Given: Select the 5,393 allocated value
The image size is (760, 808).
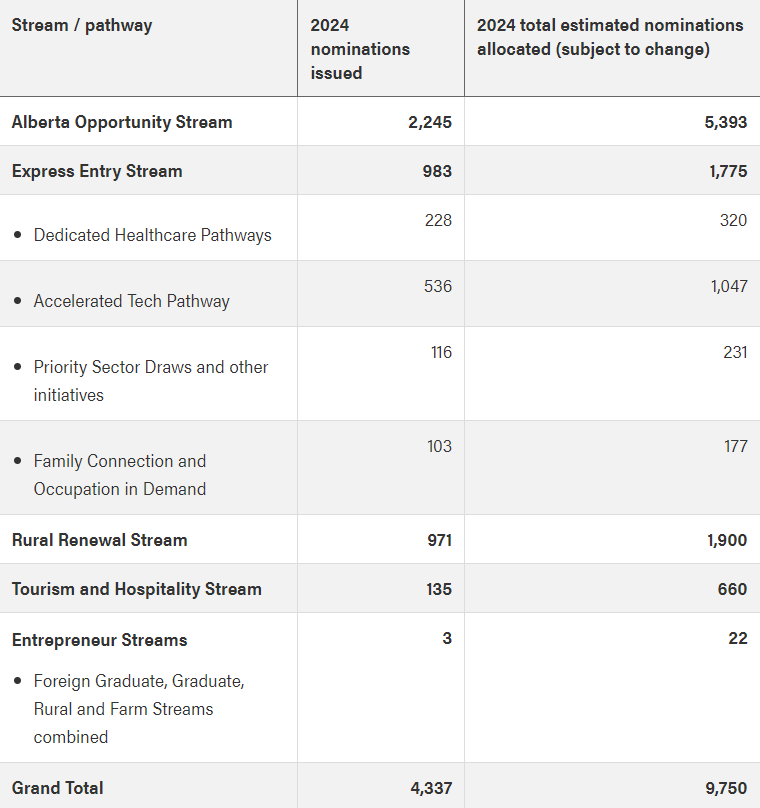Looking at the screenshot, I should [x=725, y=122].
